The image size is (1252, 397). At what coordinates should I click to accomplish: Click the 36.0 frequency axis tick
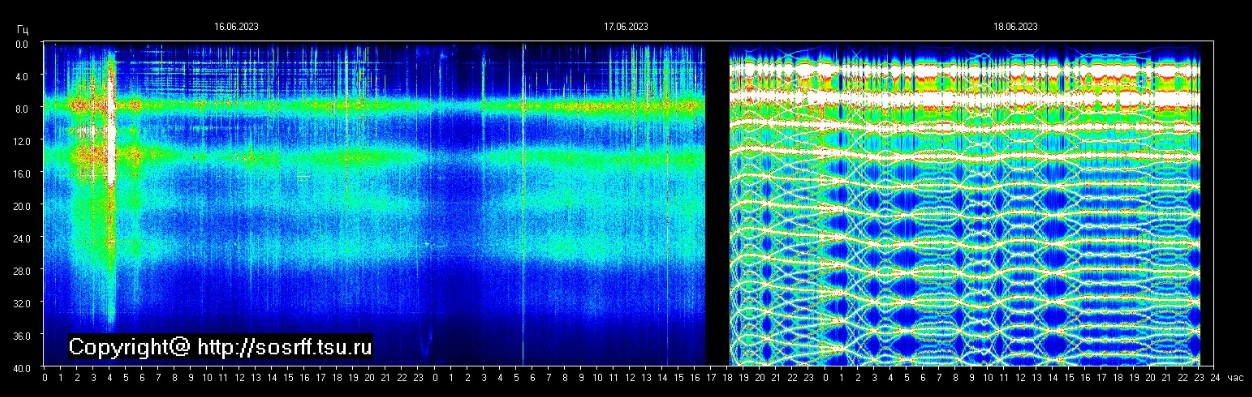[22, 335]
